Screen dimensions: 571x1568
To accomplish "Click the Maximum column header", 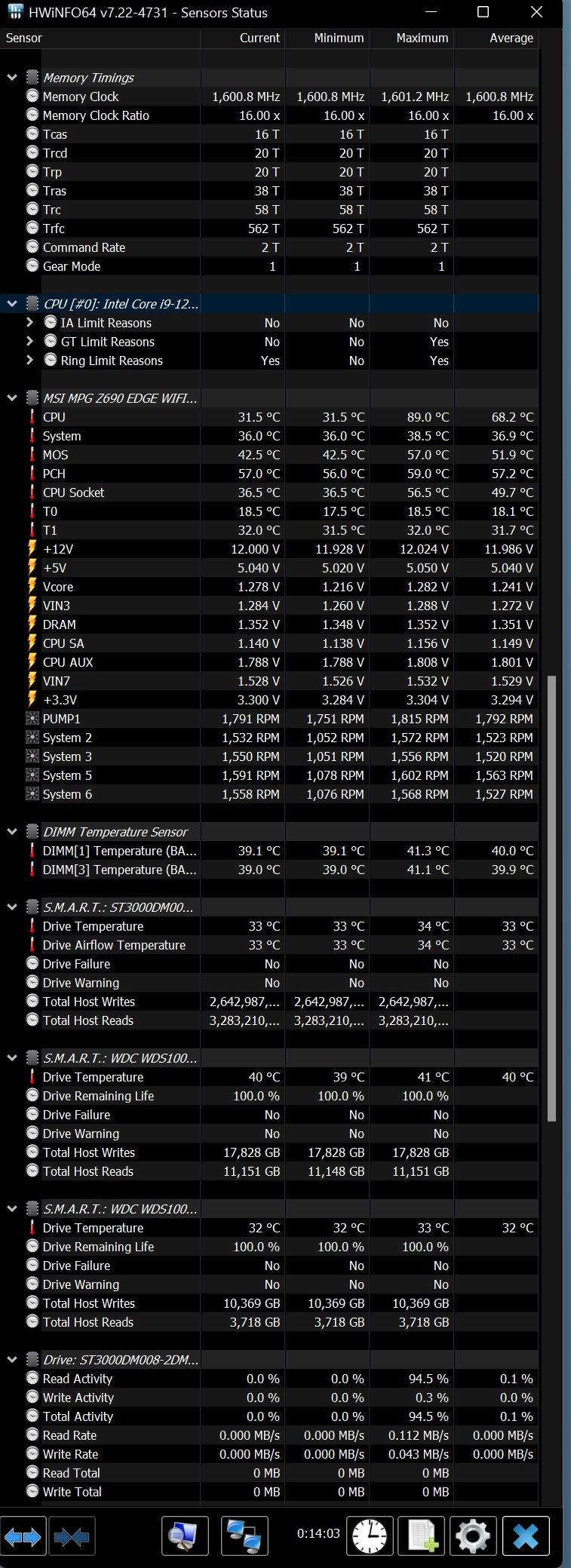I will [x=412, y=38].
